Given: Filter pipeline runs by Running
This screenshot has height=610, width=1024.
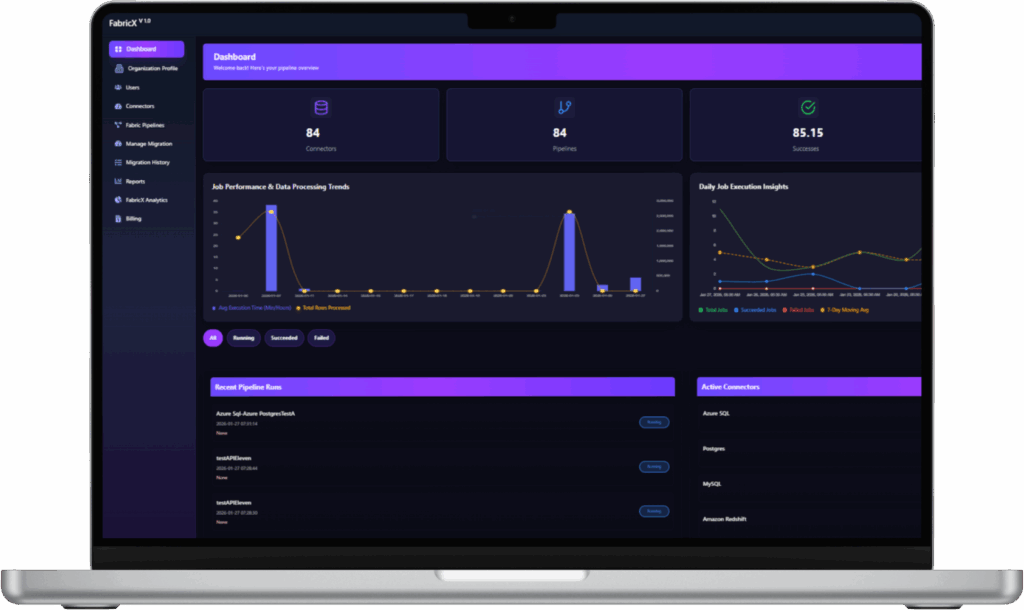Looking at the screenshot, I should point(244,338).
